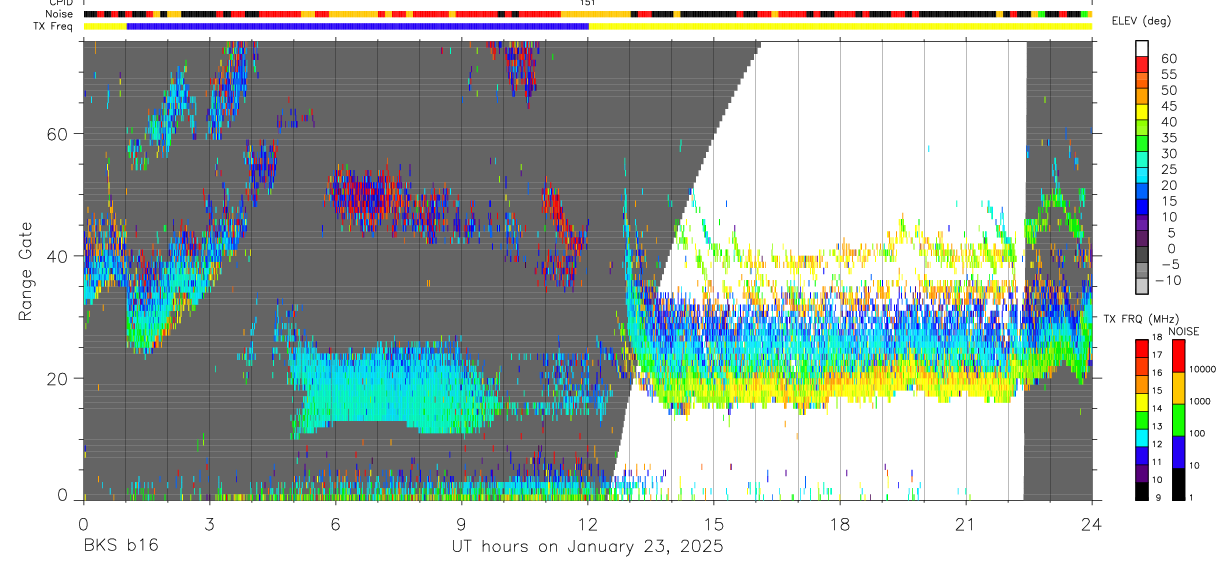Select the cyan ELEV swatch between 25 and 20
This screenshot has height=567, width=1228.
pos(1142,175)
